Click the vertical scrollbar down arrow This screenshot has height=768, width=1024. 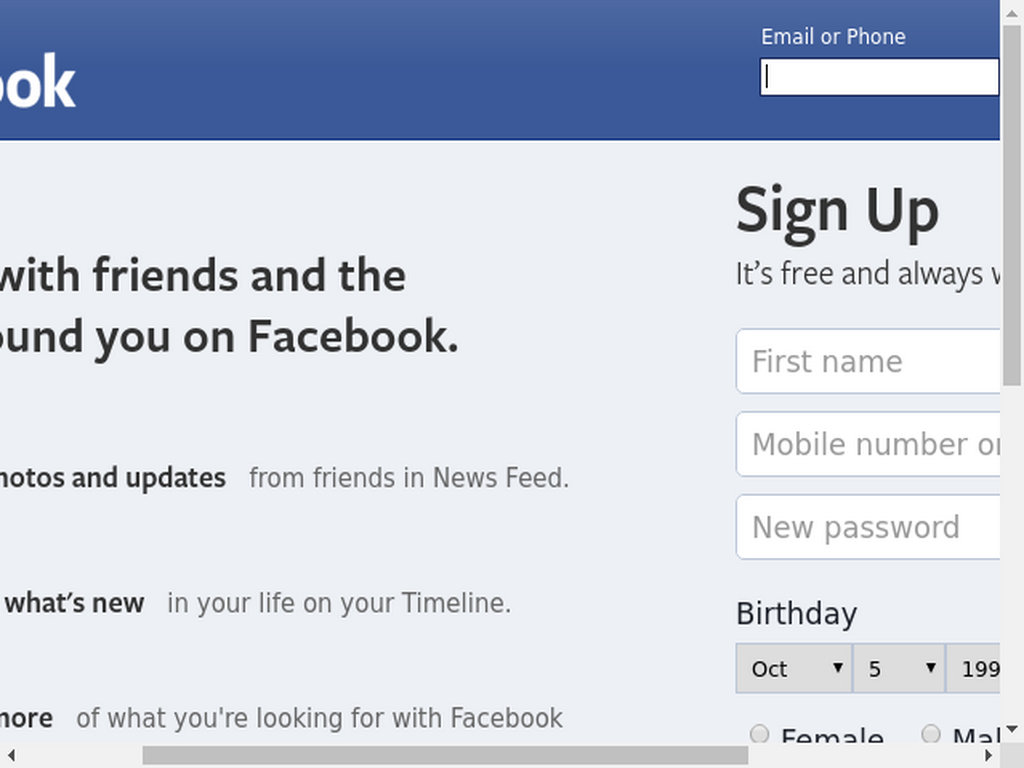pyautogui.click(x=1012, y=729)
